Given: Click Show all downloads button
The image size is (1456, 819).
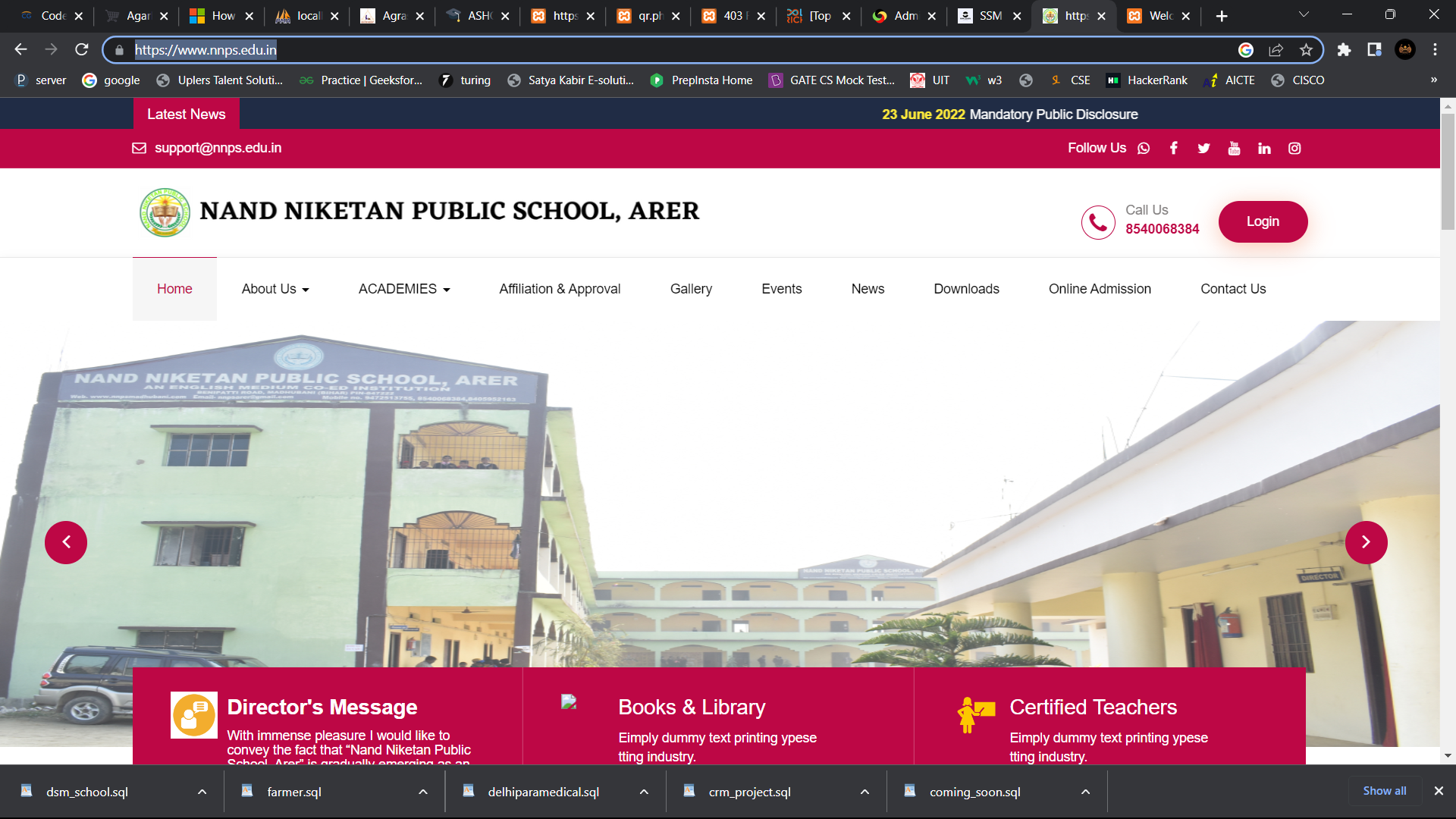Looking at the screenshot, I should pos(1384,791).
